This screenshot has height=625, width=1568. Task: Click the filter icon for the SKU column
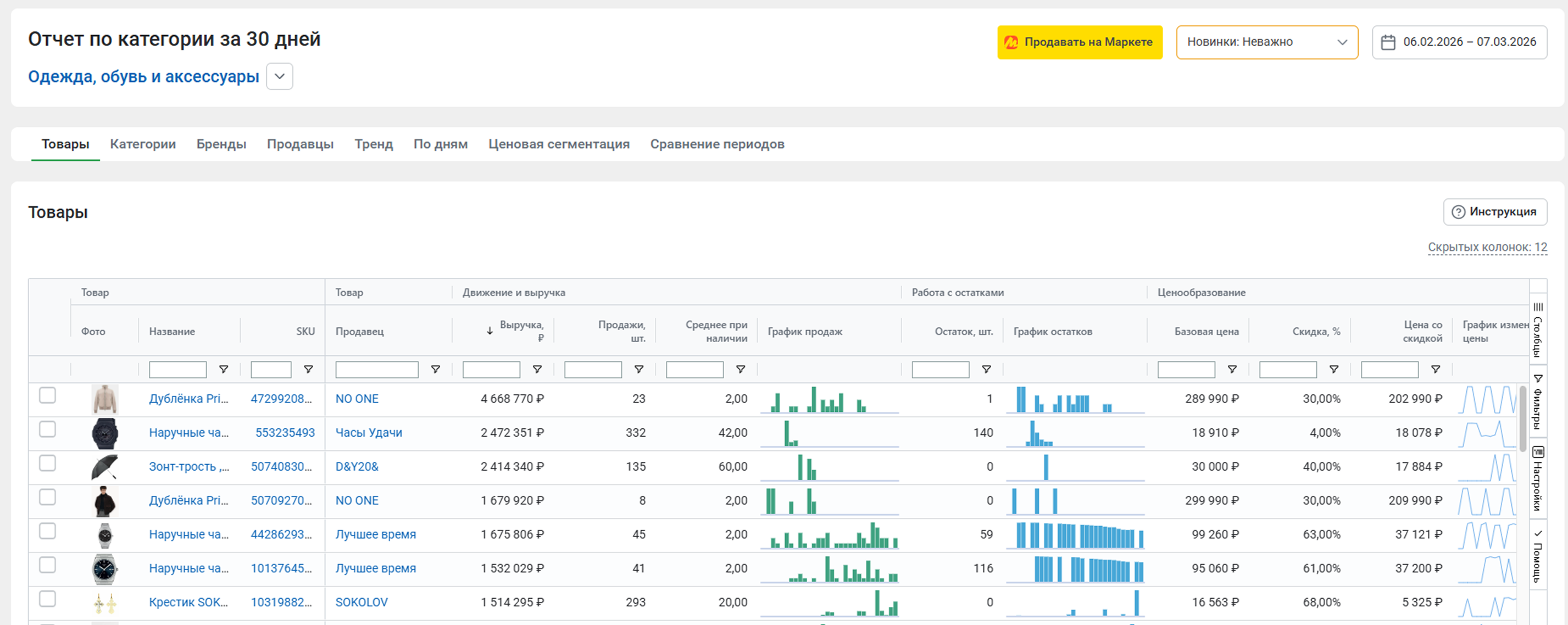click(309, 369)
